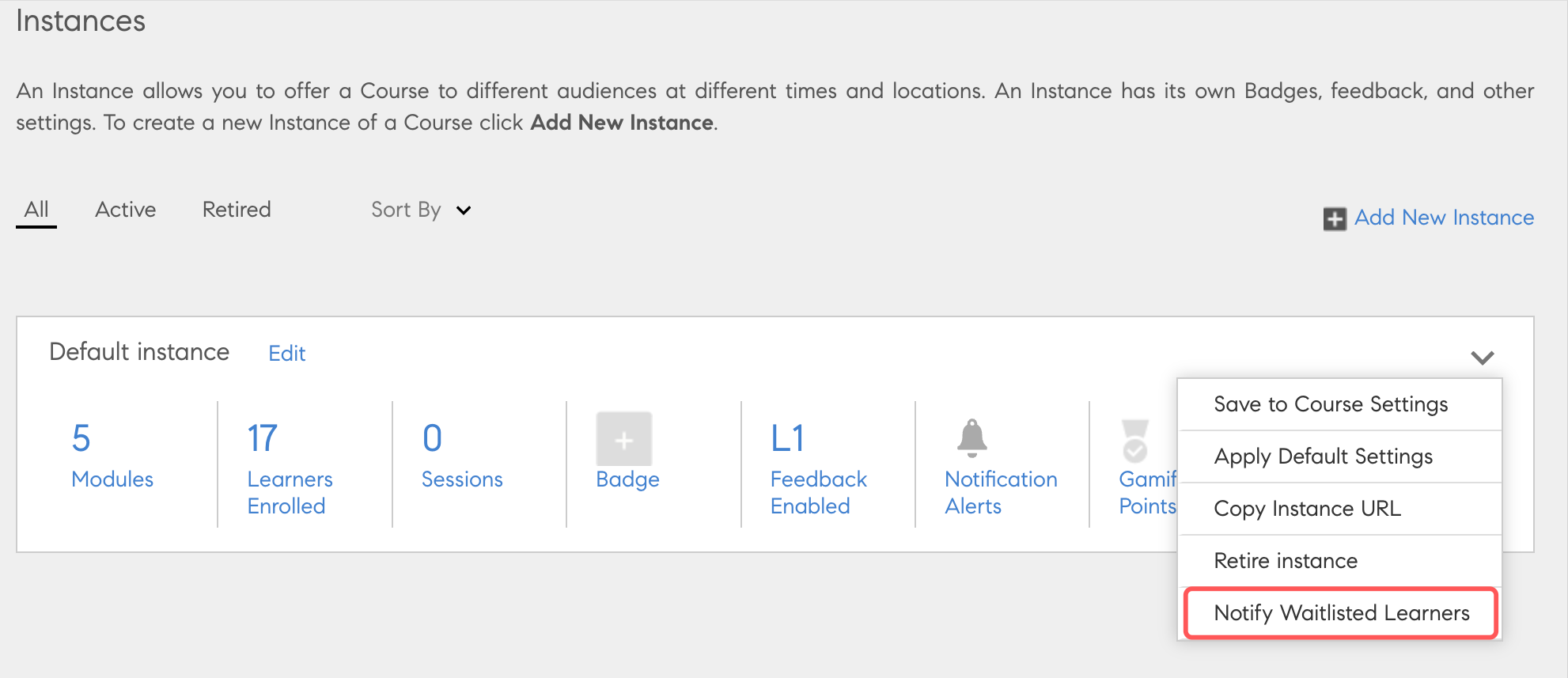
Task: Click the Add New Instance plus icon
Action: click(x=1335, y=219)
